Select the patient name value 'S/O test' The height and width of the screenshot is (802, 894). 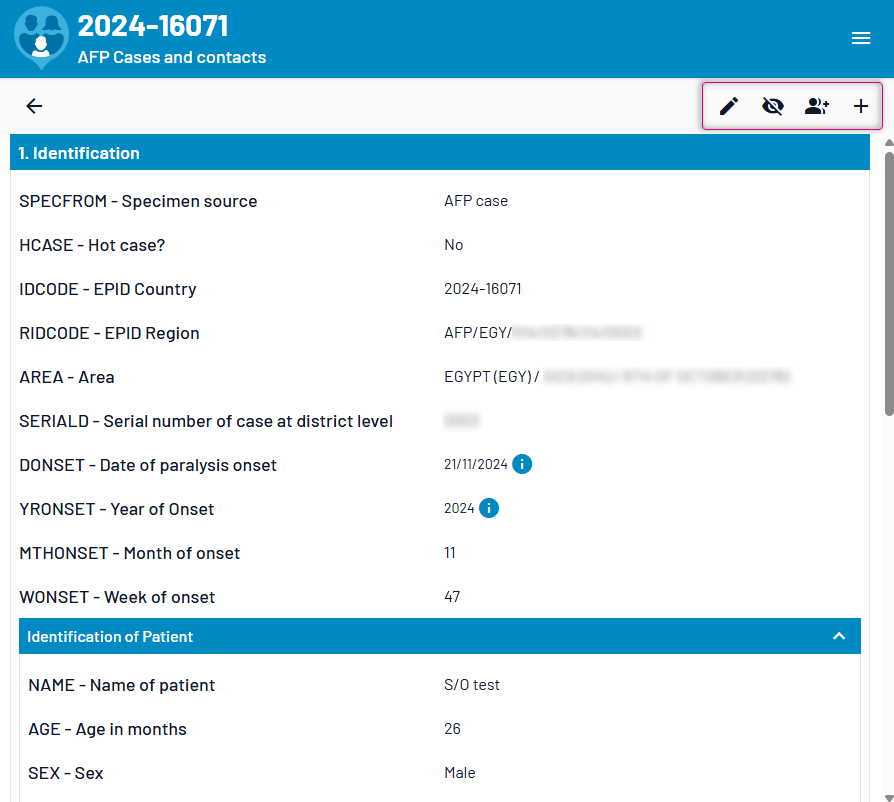472,685
